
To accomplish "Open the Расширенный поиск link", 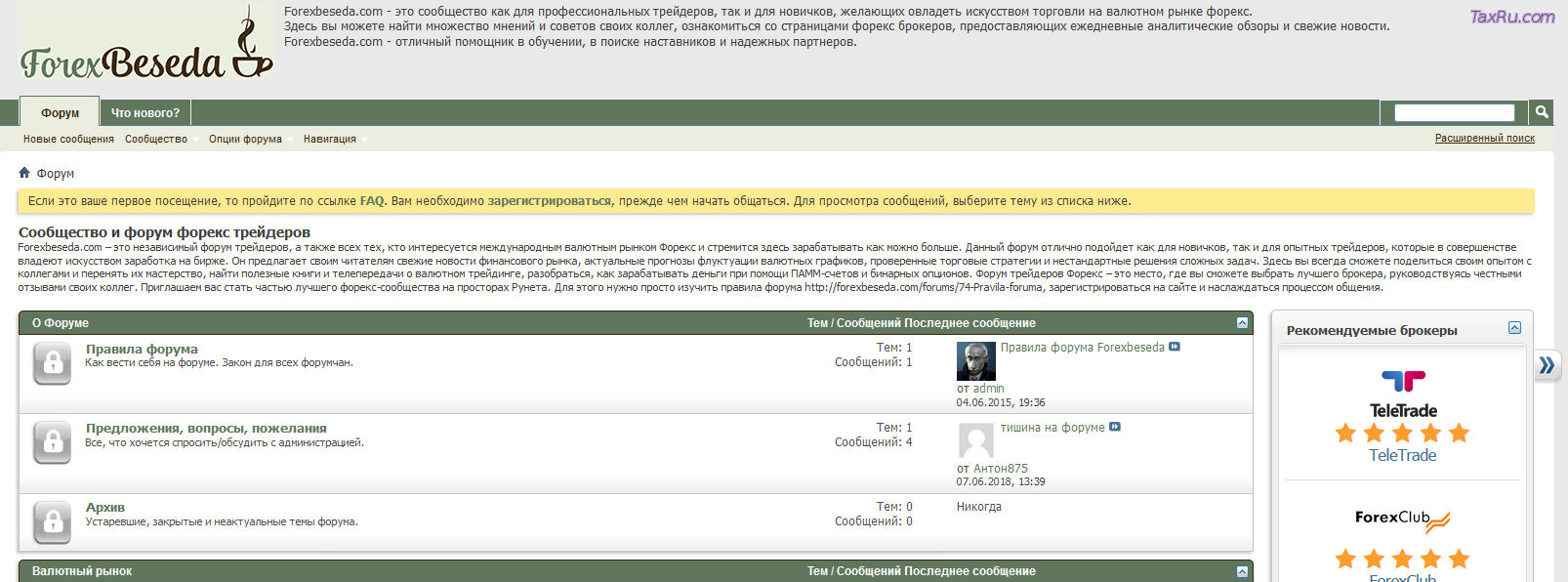I will pos(1484,139).
